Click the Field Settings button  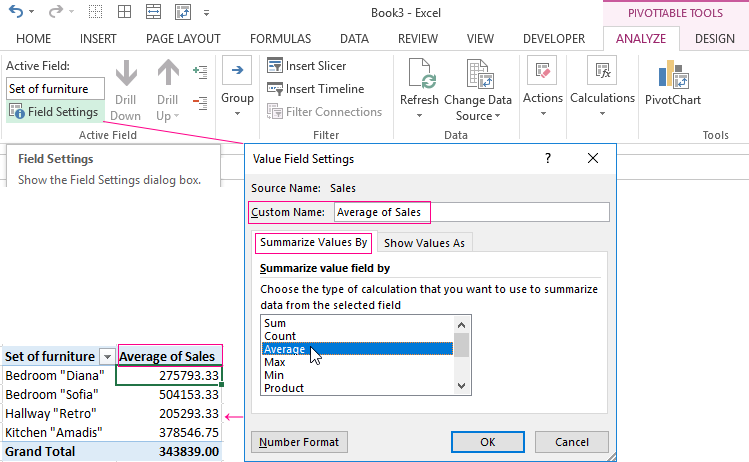tap(55, 112)
